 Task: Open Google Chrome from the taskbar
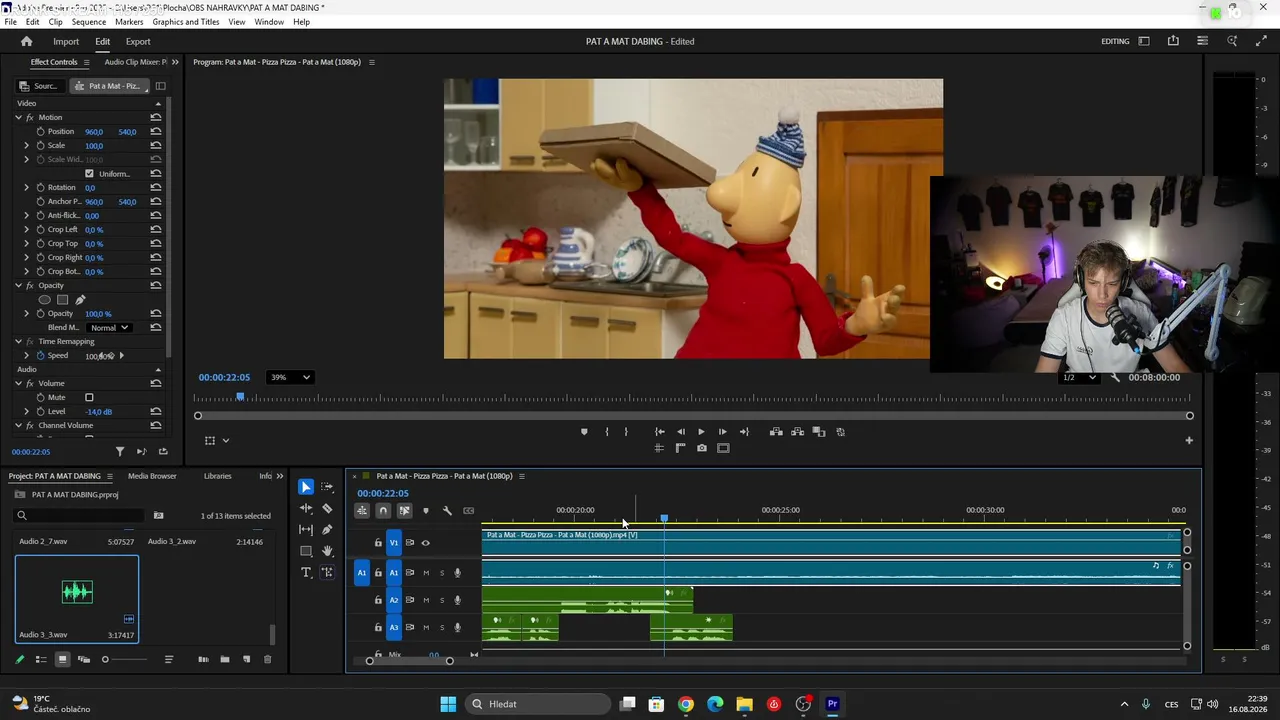point(686,704)
